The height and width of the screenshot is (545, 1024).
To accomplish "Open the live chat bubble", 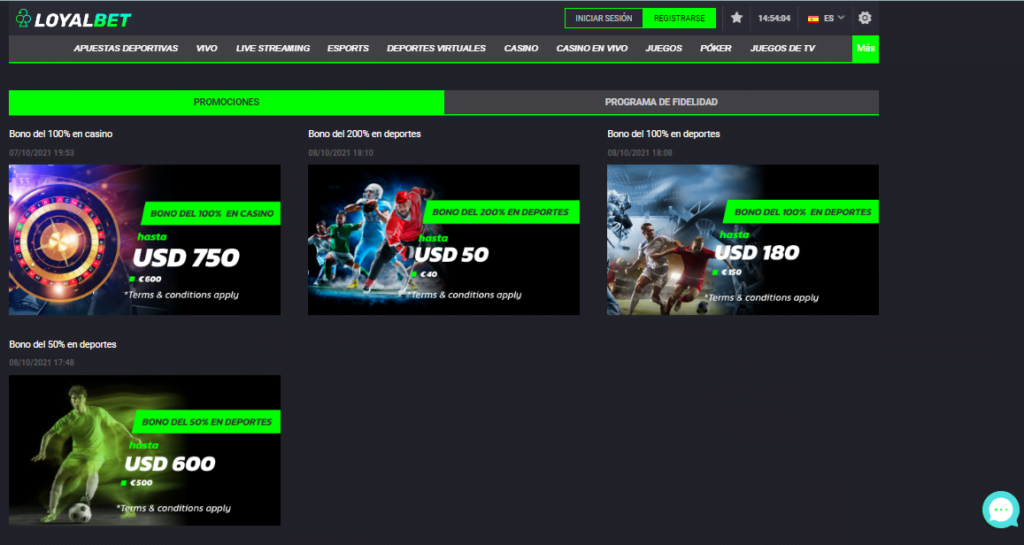I will [x=1000, y=510].
